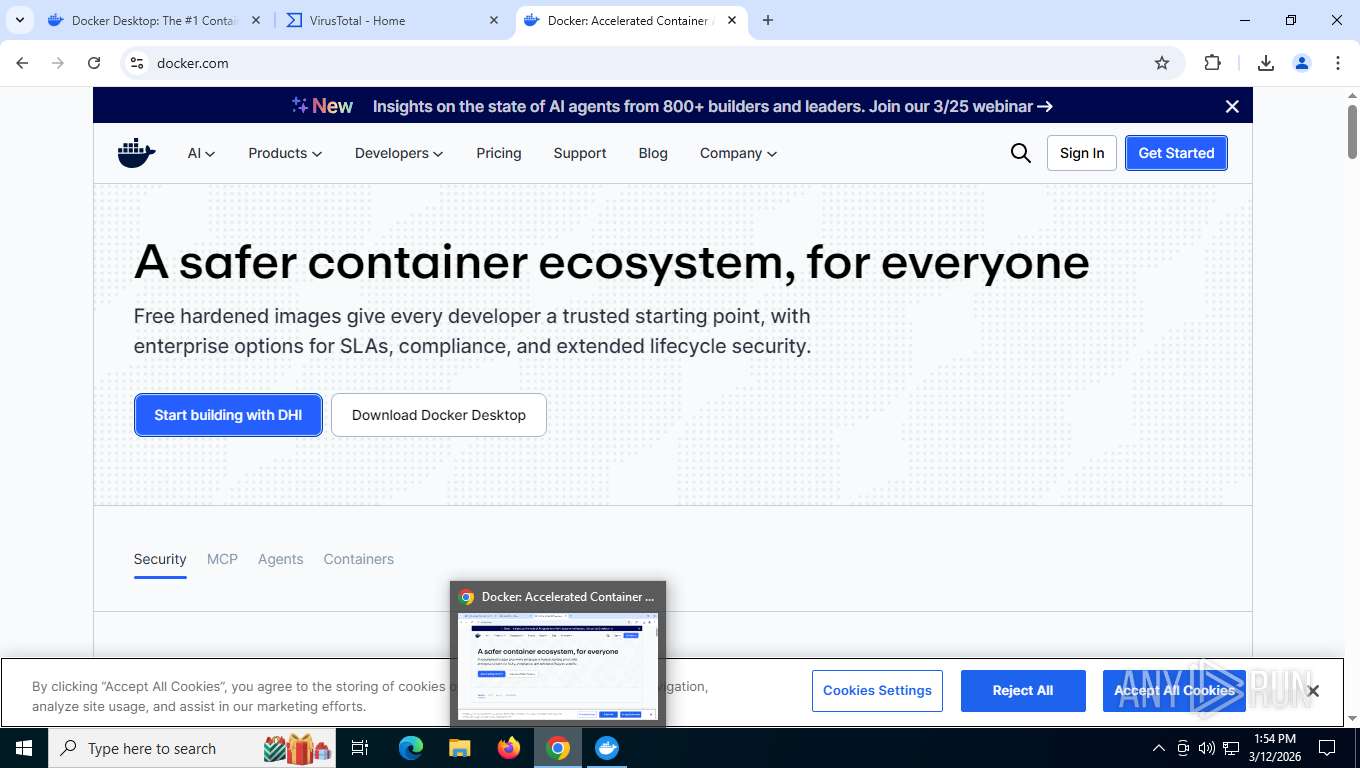Open the Chrome extensions puzzle icon
Viewport: 1360px width, 768px height.
point(1212,63)
